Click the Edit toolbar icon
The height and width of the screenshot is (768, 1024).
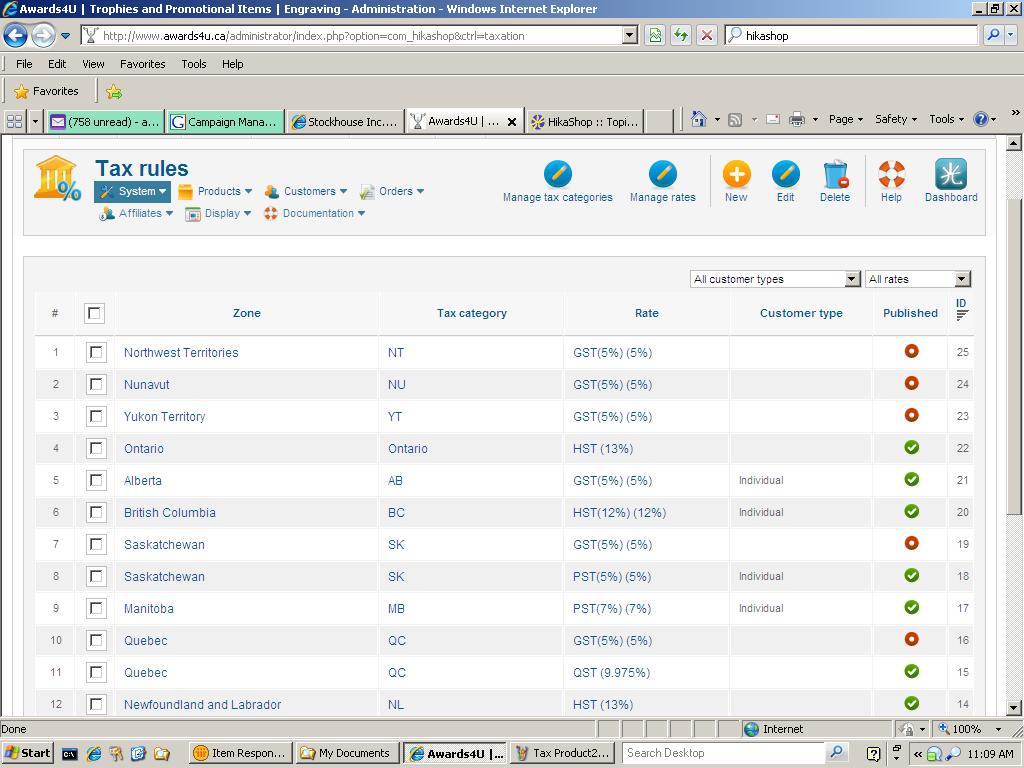point(785,175)
